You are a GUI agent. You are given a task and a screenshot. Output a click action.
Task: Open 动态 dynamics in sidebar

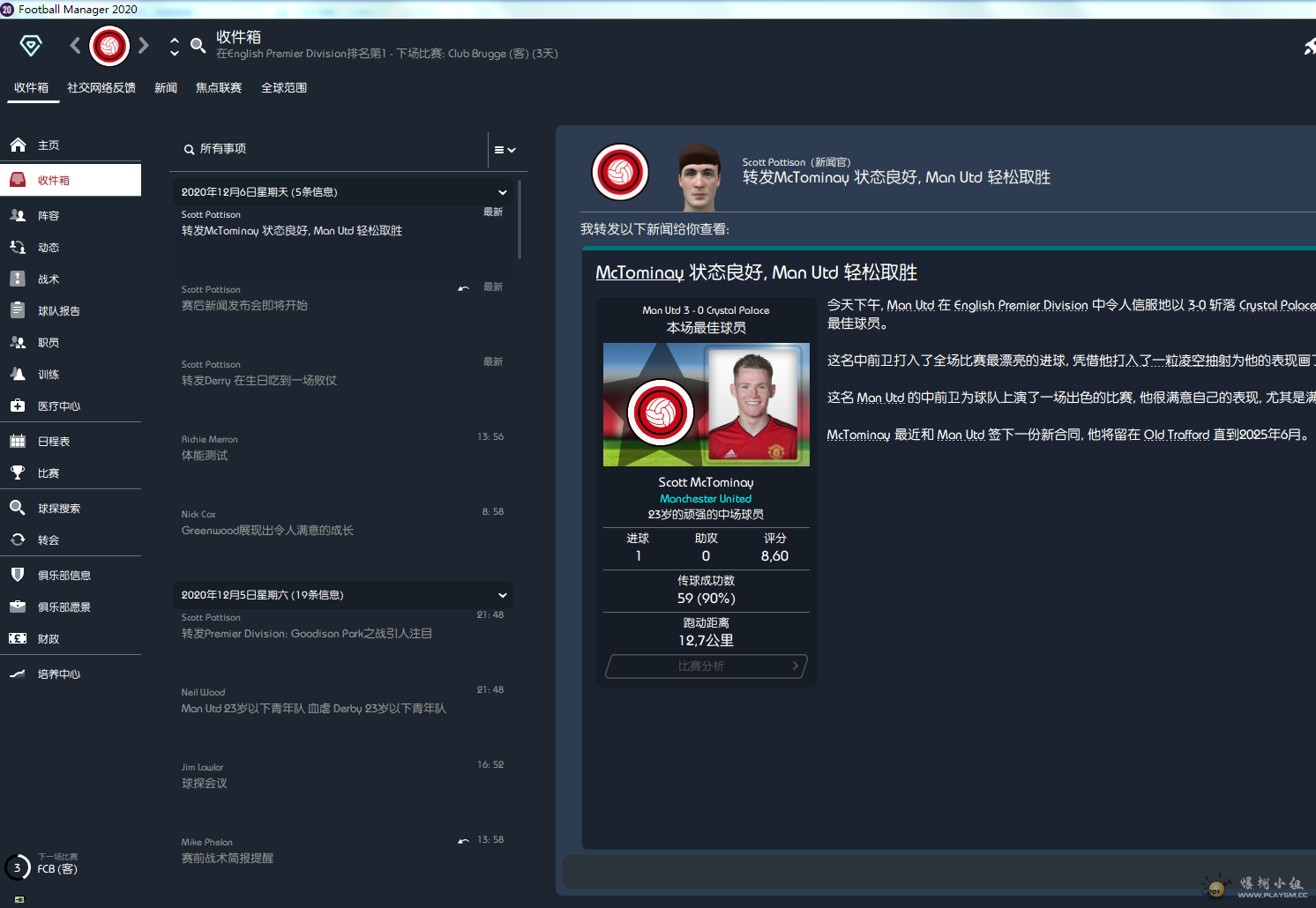click(71, 247)
